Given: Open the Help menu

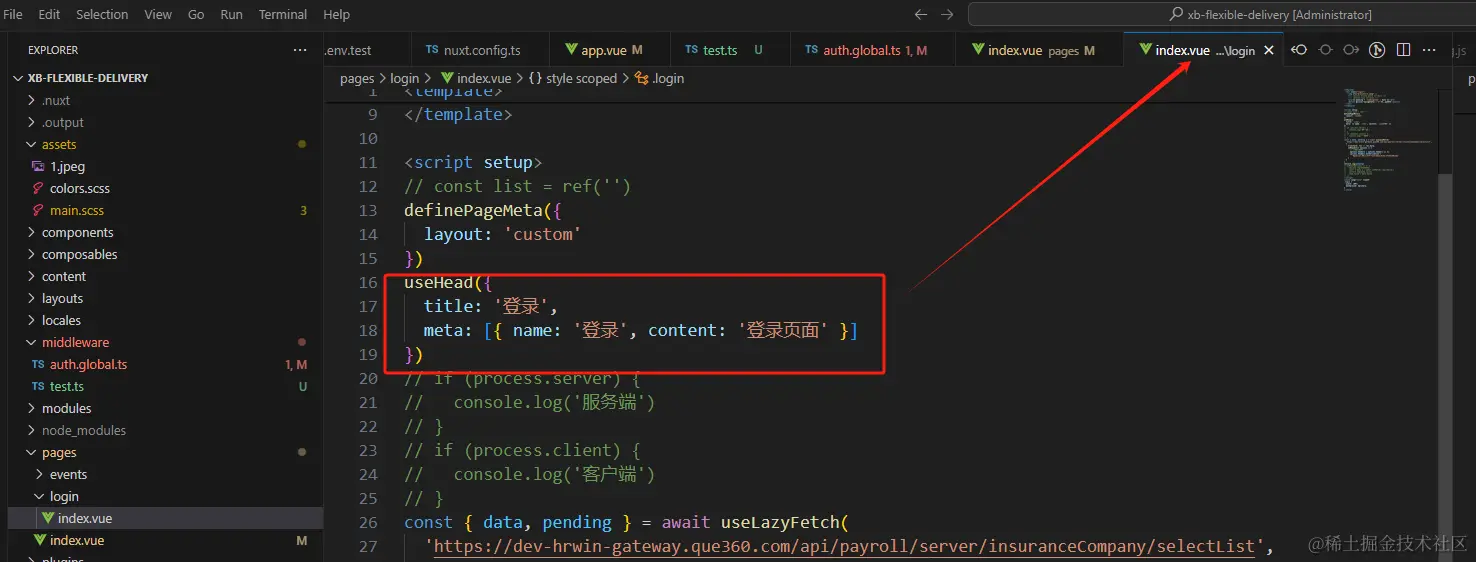Looking at the screenshot, I should click(x=337, y=15).
